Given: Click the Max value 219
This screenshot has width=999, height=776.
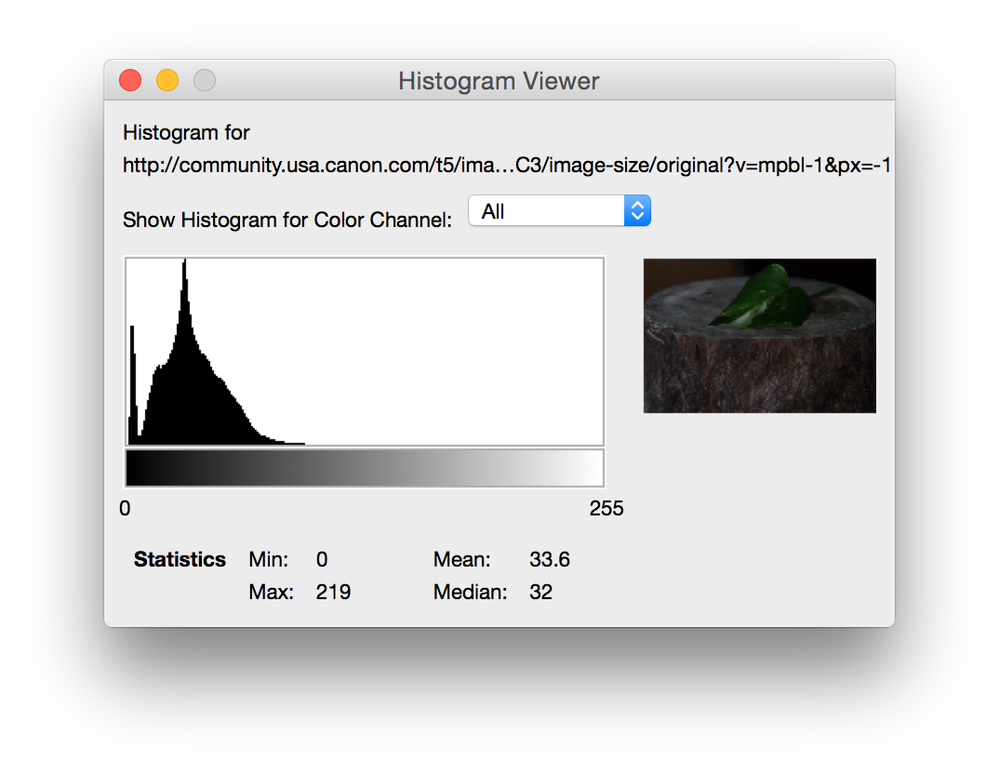Looking at the screenshot, I should point(333,592).
